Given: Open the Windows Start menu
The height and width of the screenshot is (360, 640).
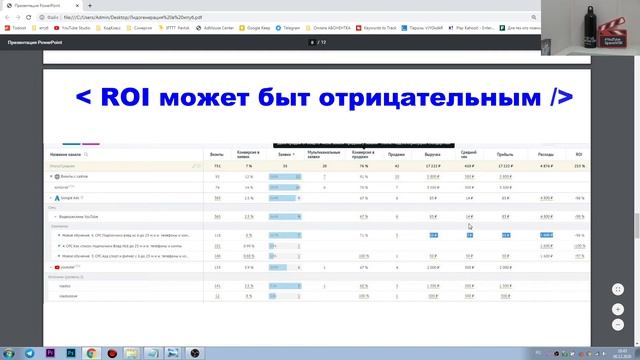Looking at the screenshot, I should 9,353.
